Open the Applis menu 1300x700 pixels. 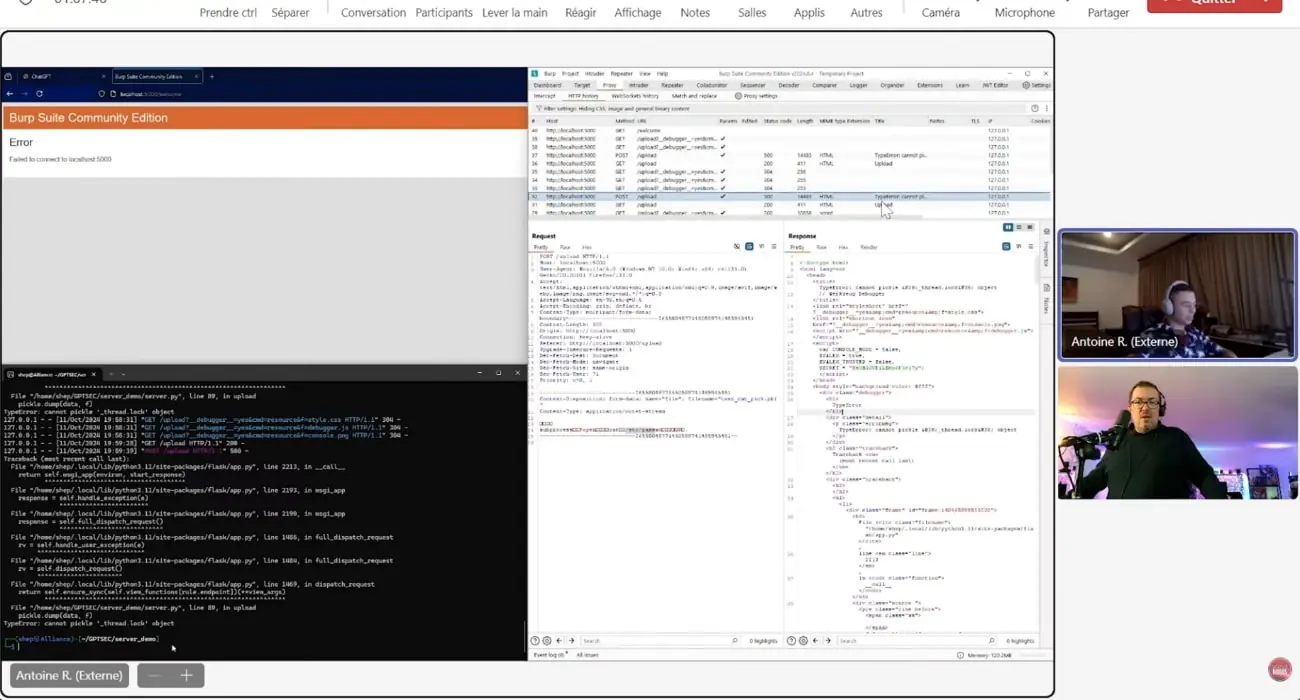click(x=809, y=13)
